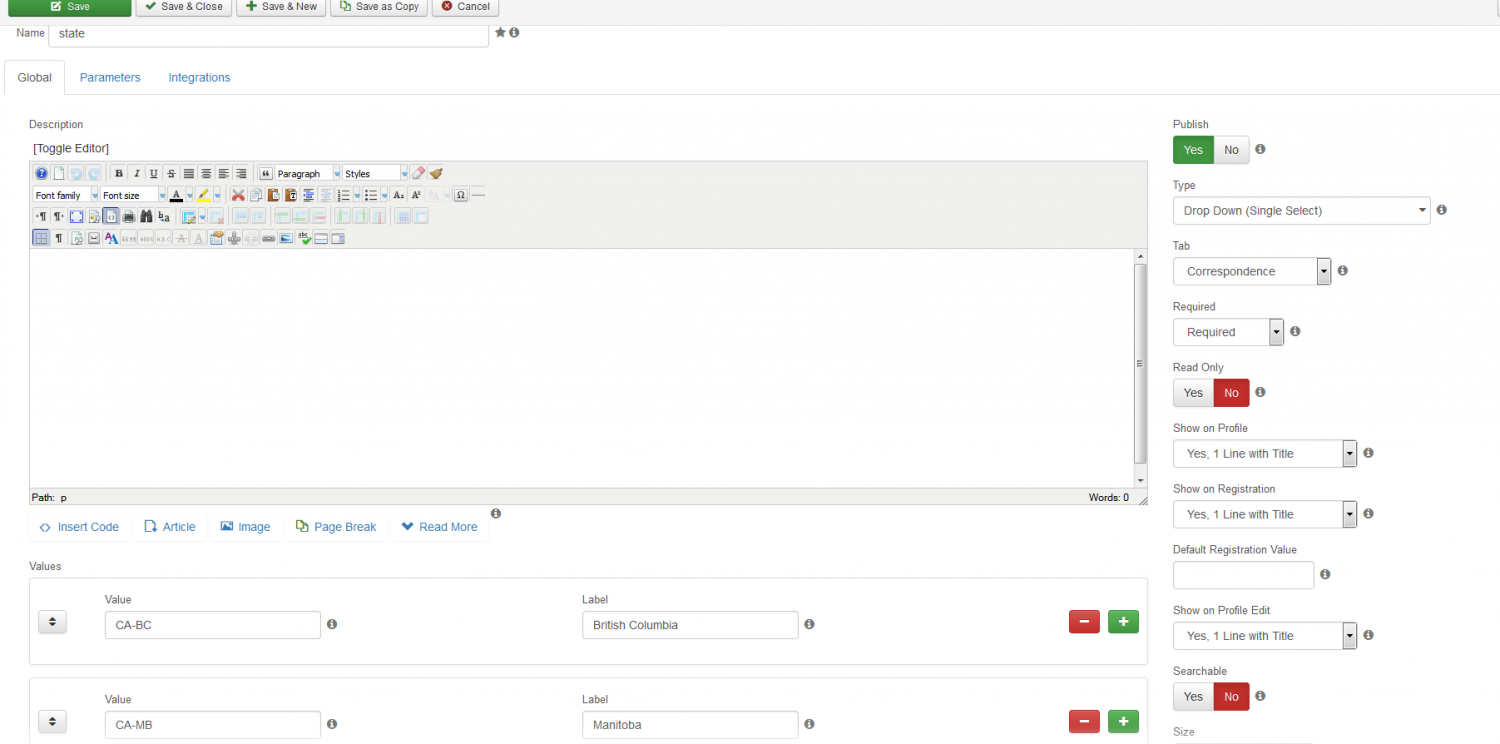1500x744 pixels.
Task: Set Searchable to No
Action: pyautogui.click(x=1231, y=697)
